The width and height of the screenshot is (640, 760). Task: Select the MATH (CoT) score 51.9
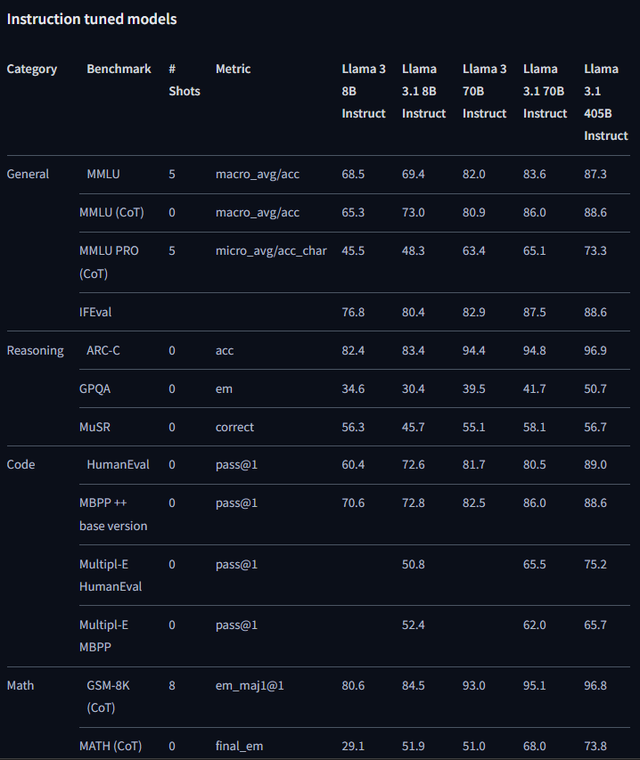[x=413, y=746]
